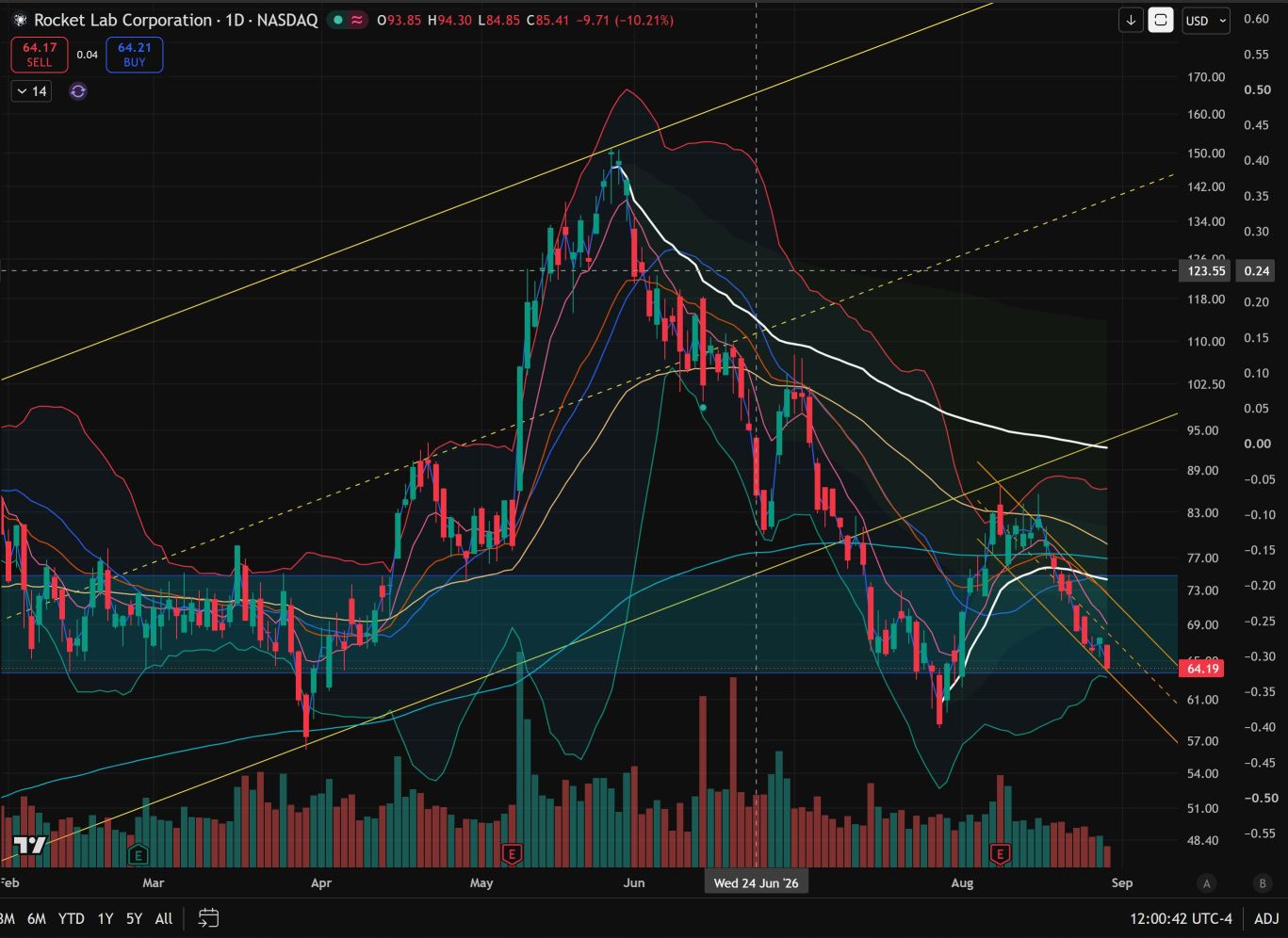Open the red earnings E marker near May
This screenshot has width=1288, height=938.
click(x=513, y=853)
